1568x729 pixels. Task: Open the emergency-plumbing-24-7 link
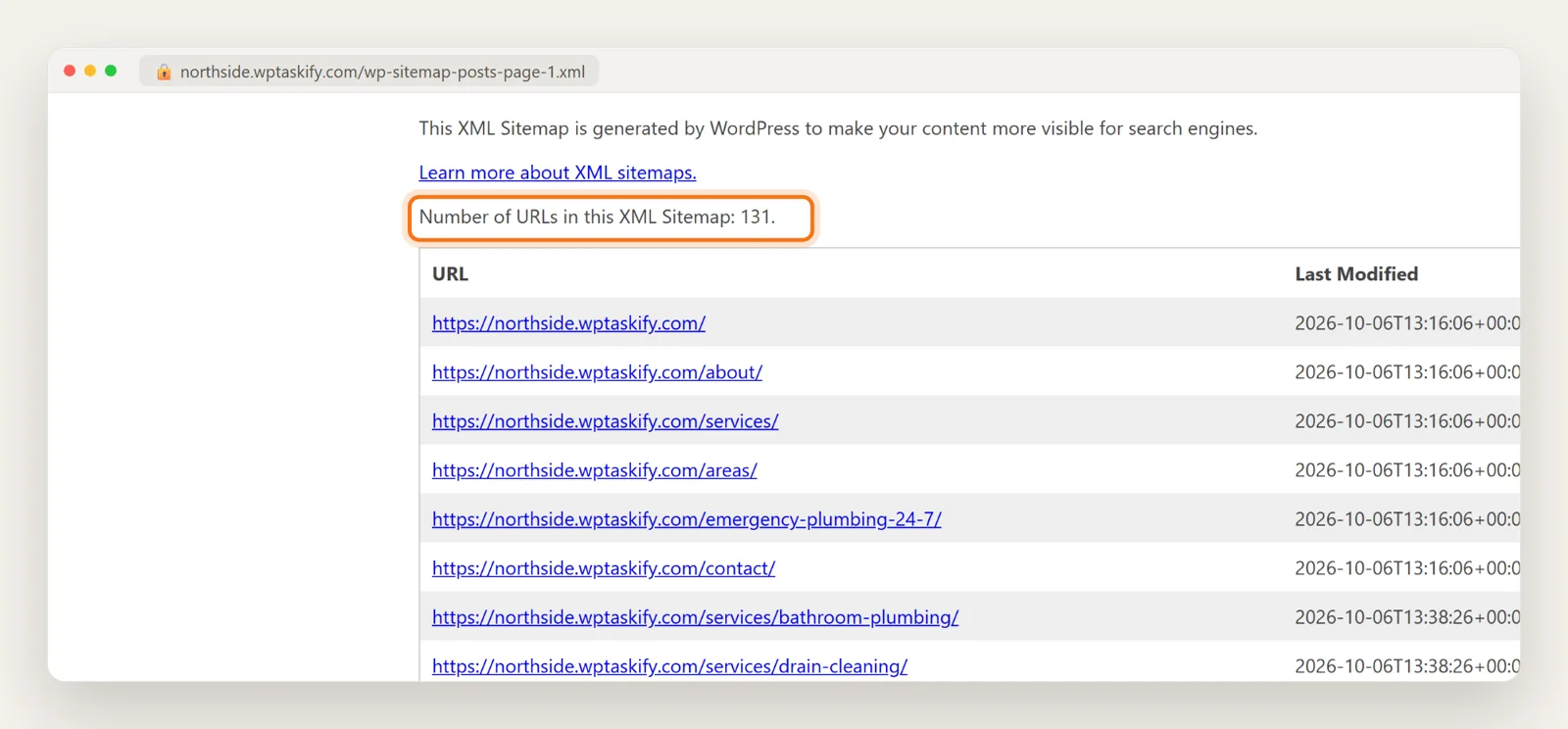(686, 519)
